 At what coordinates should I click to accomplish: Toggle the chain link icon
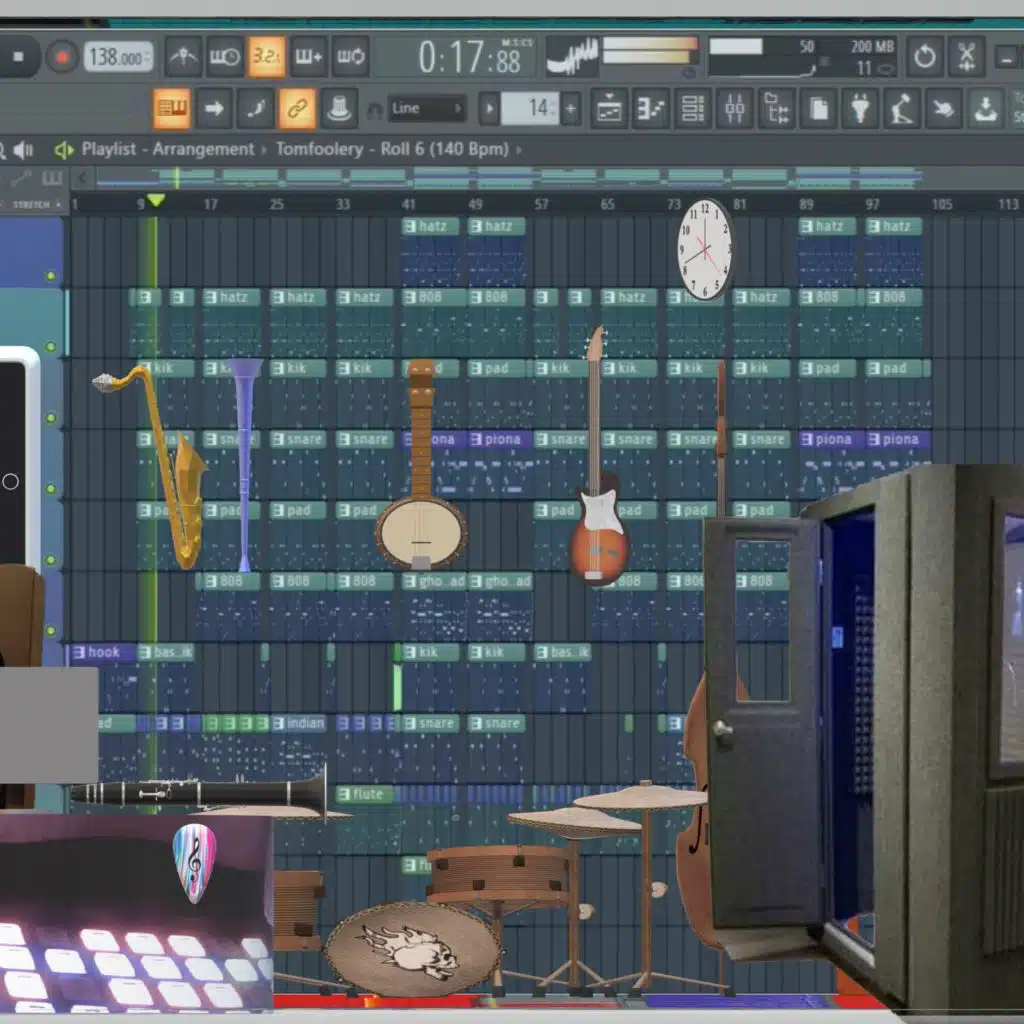(x=297, y=108)
